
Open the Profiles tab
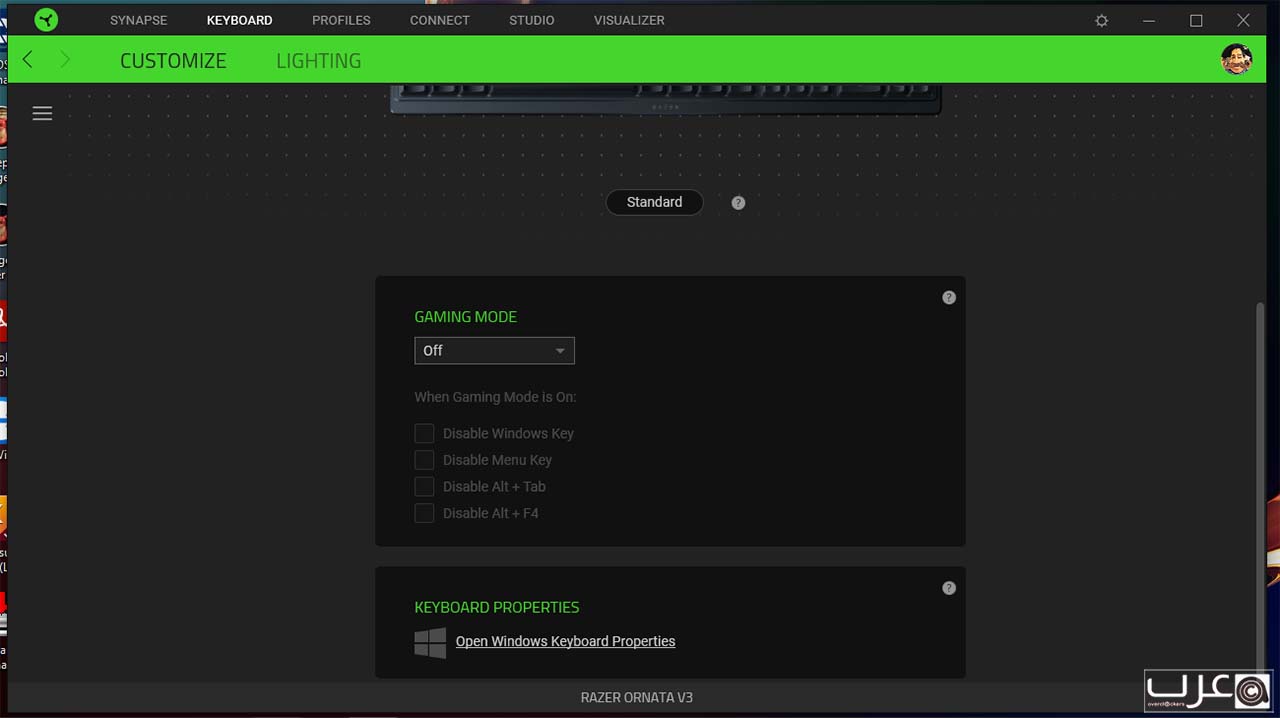(x=341, y=20)
